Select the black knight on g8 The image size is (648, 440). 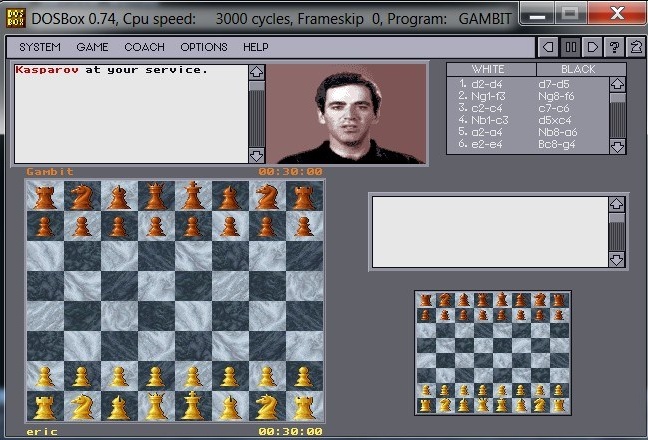[x=267, y=196]
